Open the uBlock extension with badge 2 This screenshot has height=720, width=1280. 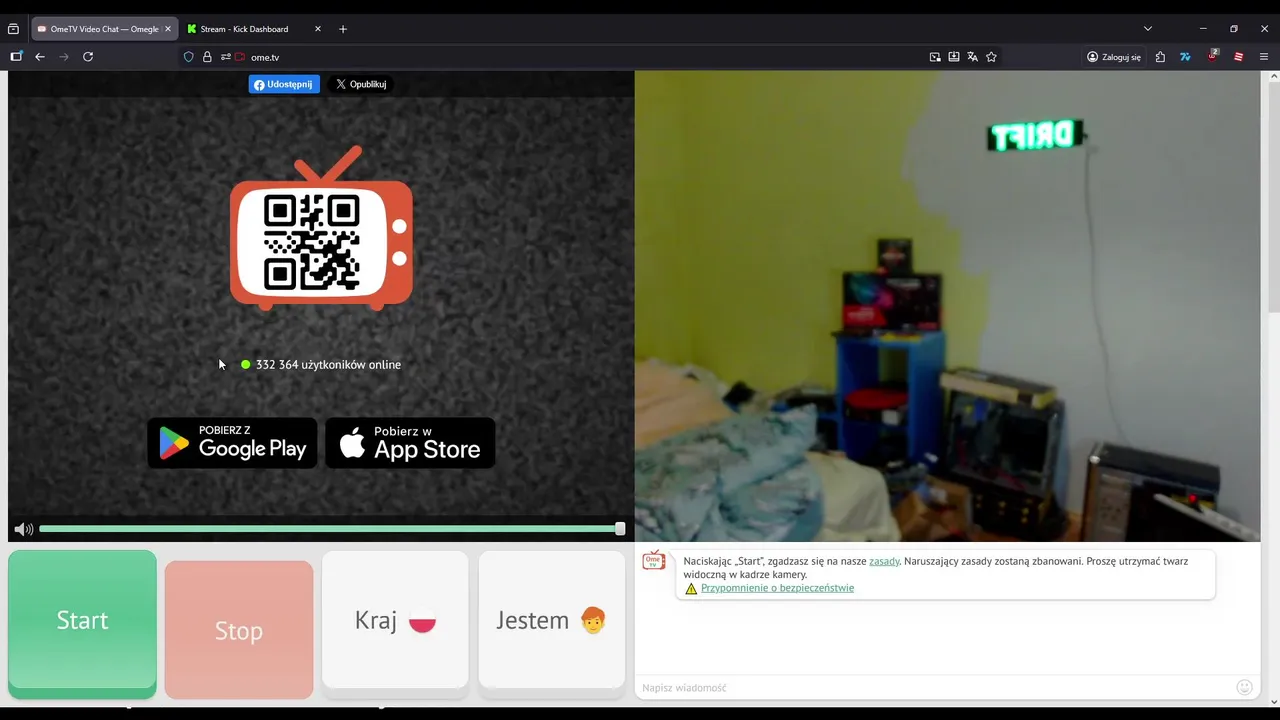pyautogui.click(x=1212, y=56)
